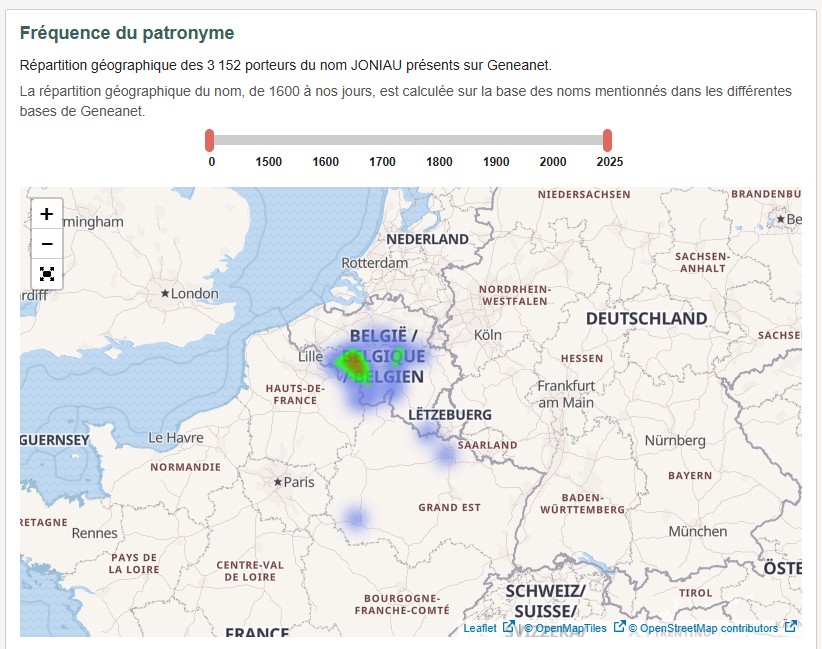The height and width of the screenshot is (649, 822).
Task: Select the left slider handle at year 0
Action: click(x=210, y=140)
